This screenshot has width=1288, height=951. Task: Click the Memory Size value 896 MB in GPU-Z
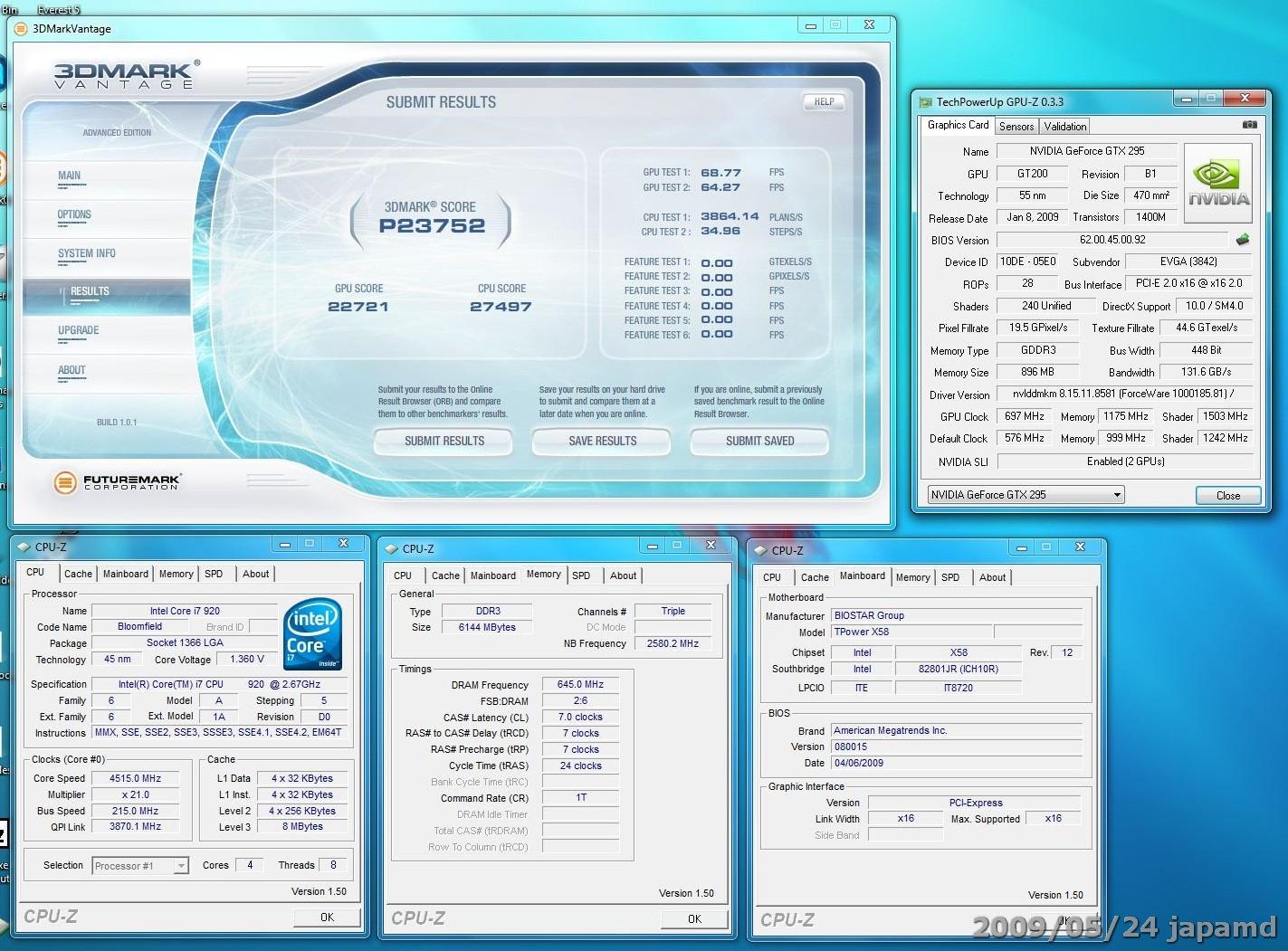click(1037, 372)
